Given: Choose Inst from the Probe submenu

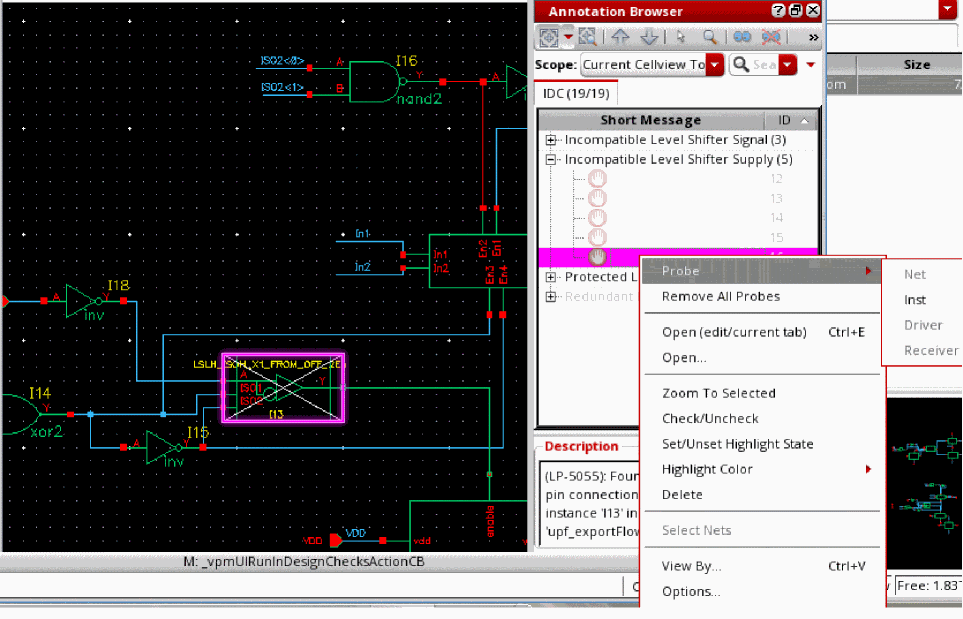Looking at the screenshot, I should 915,300.
